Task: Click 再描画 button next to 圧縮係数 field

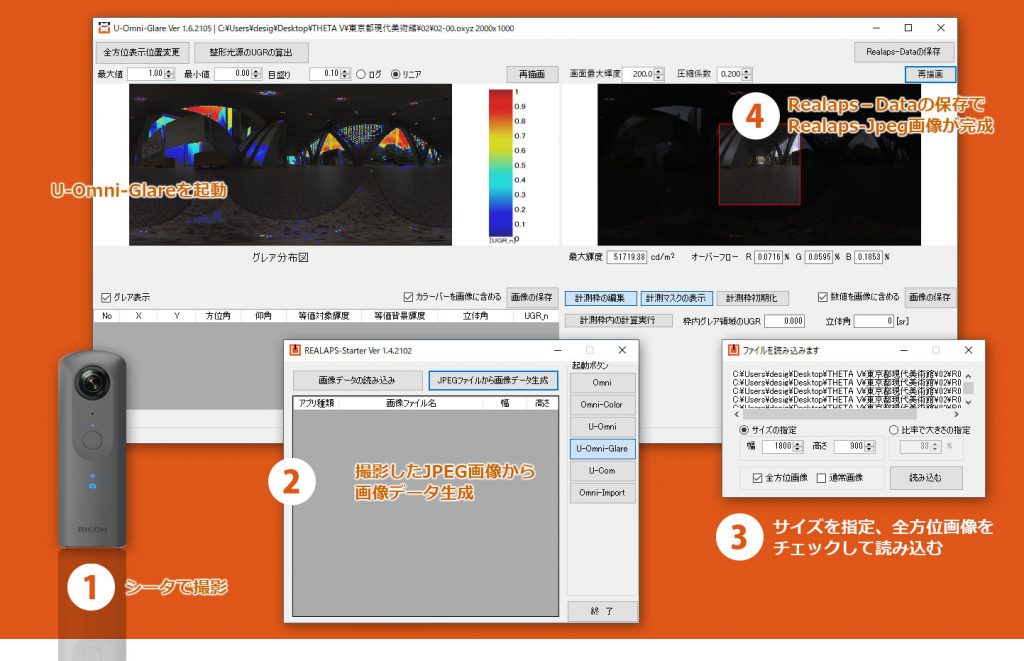Action: pyautogui.click(x=930, y=74)
